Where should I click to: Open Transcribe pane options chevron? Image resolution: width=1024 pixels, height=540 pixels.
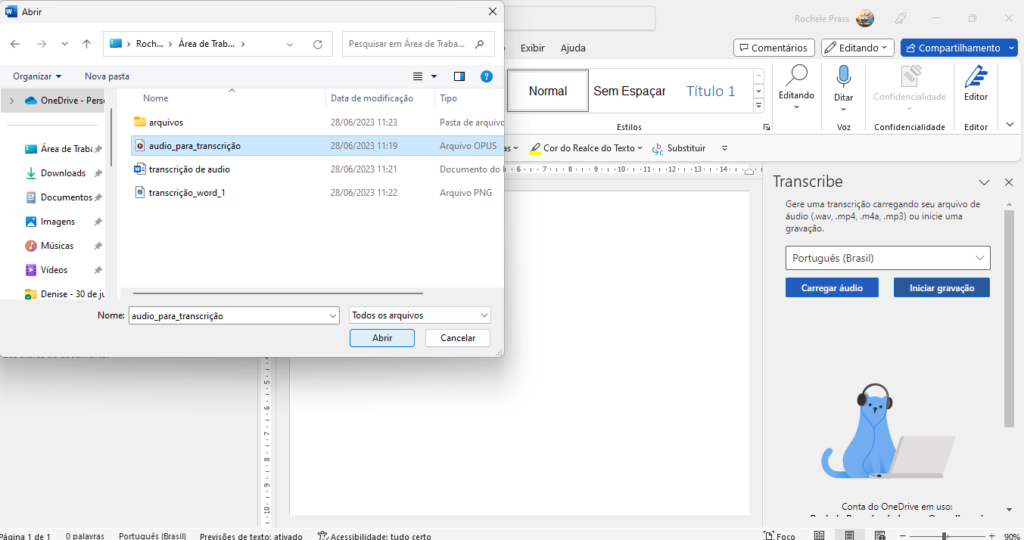tap(984, 182)
